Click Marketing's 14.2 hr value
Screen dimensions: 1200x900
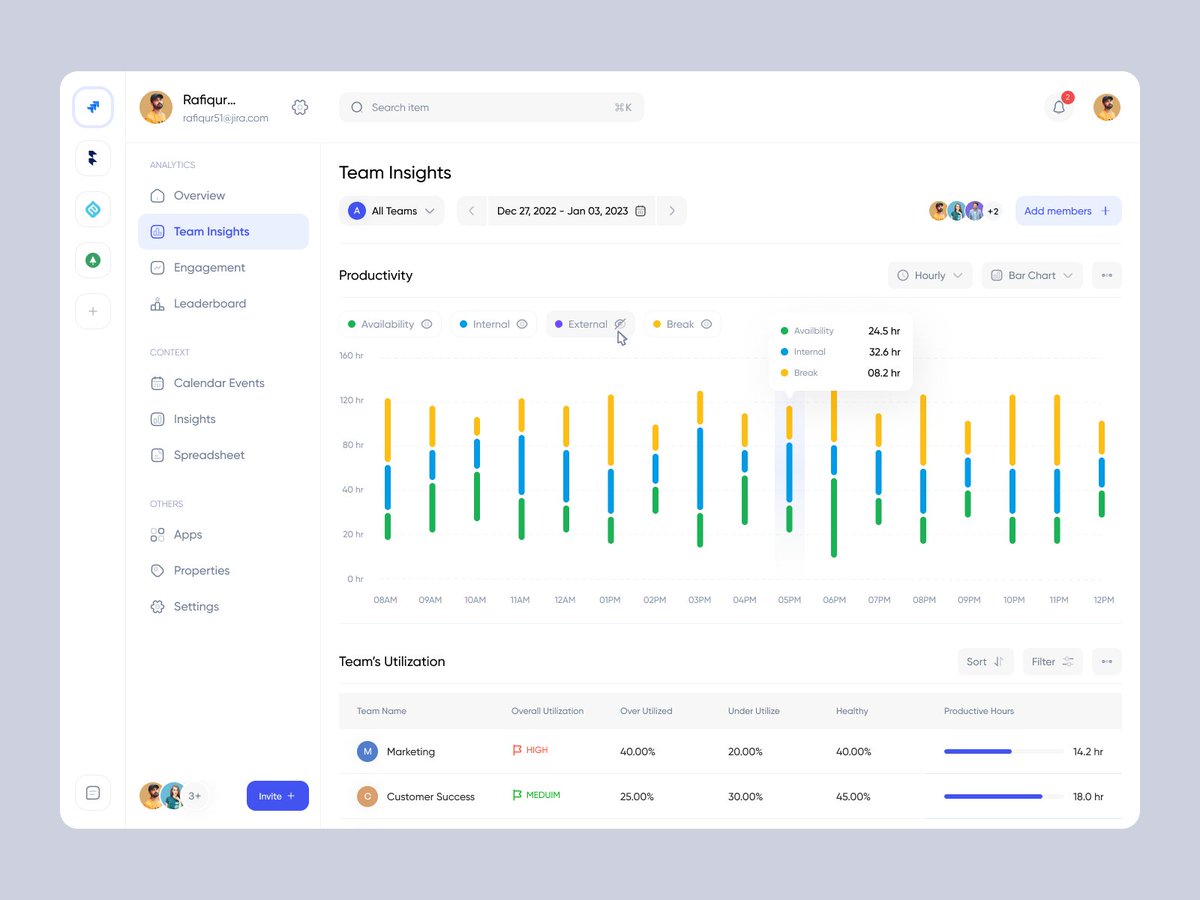tap(1088, 751)
